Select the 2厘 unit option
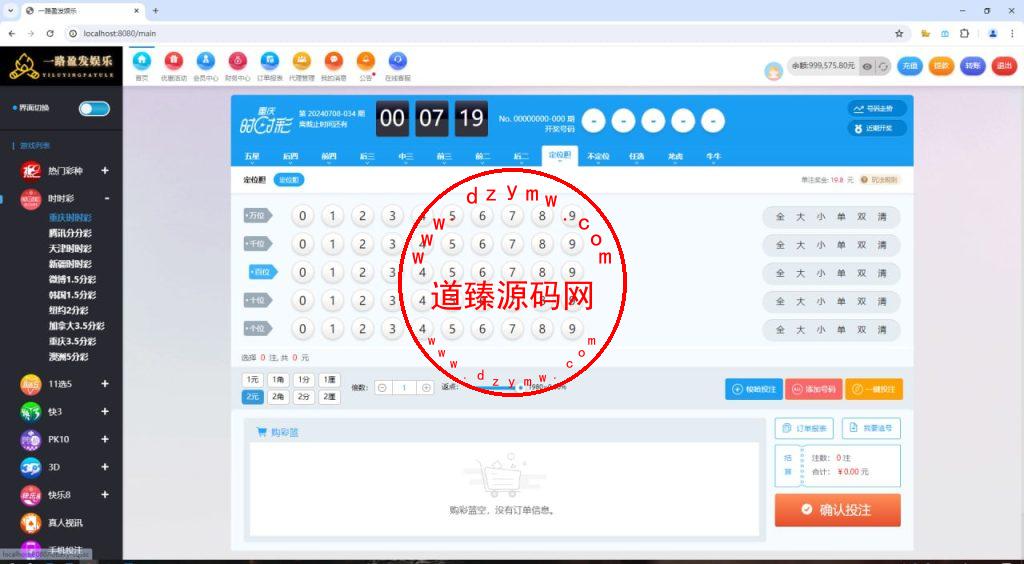This screenshot has height=564, width=1024. [330, 396]
